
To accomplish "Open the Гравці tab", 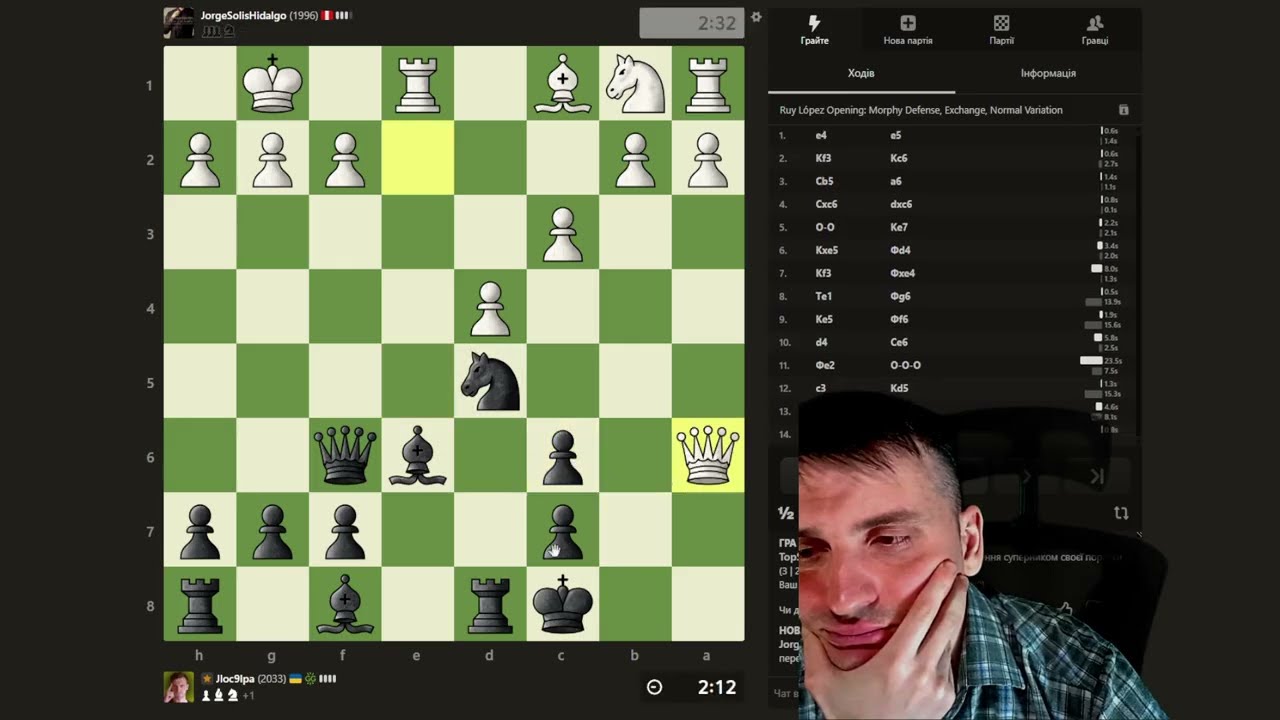I will (1094, 30).
